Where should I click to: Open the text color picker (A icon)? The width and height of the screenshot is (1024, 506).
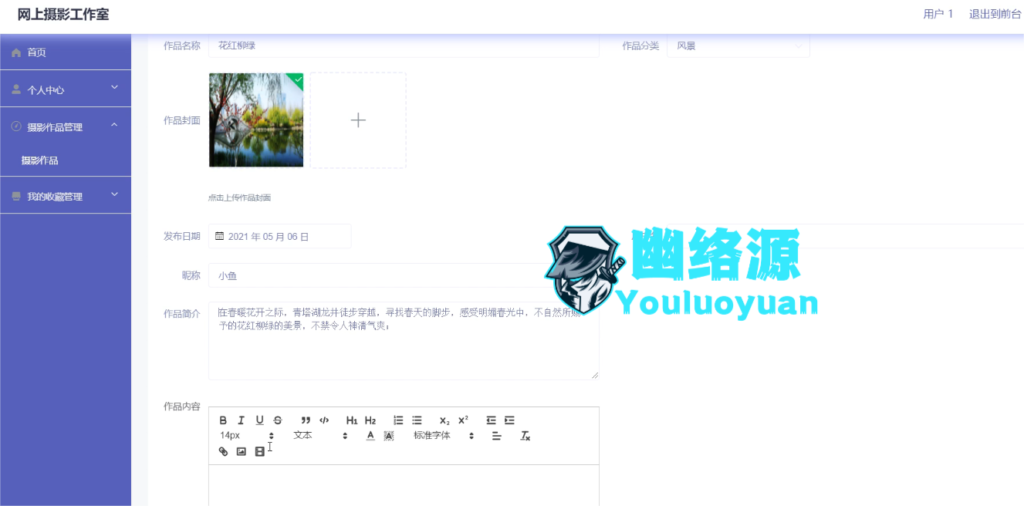pyautogui.click(x=370, y=435)
